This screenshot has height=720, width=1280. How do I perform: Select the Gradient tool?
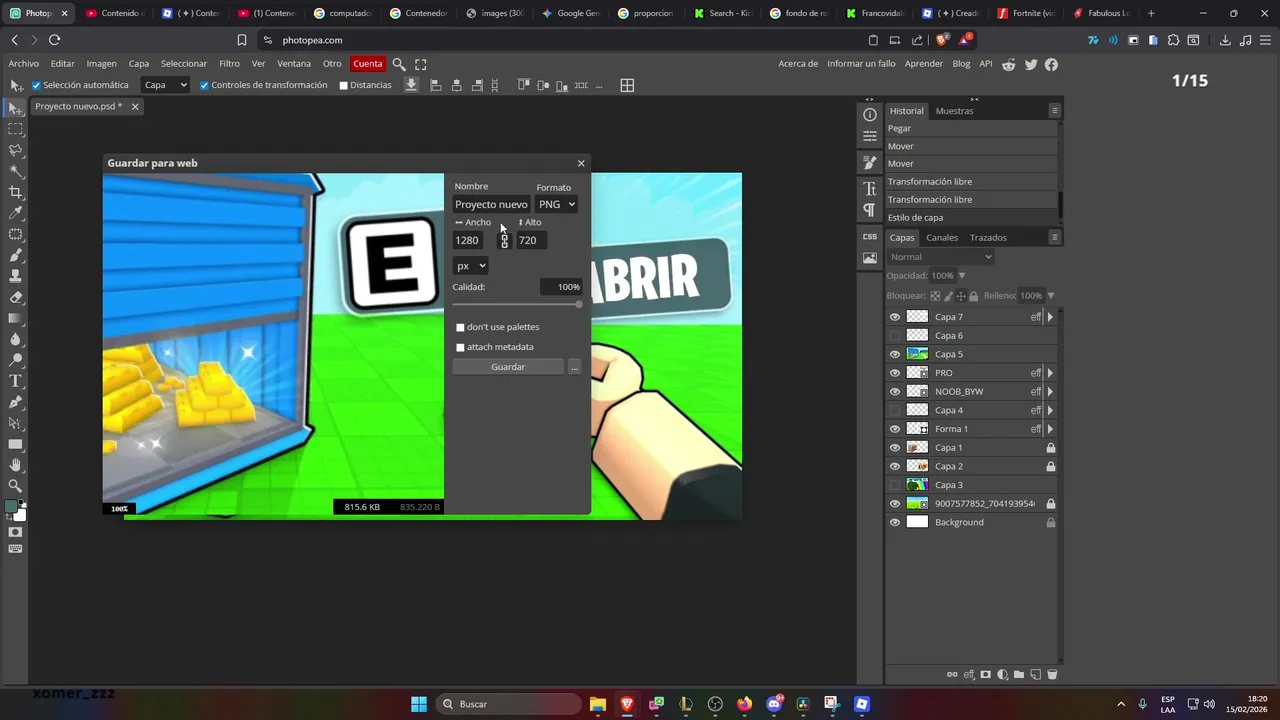click(x=15, y=318)
